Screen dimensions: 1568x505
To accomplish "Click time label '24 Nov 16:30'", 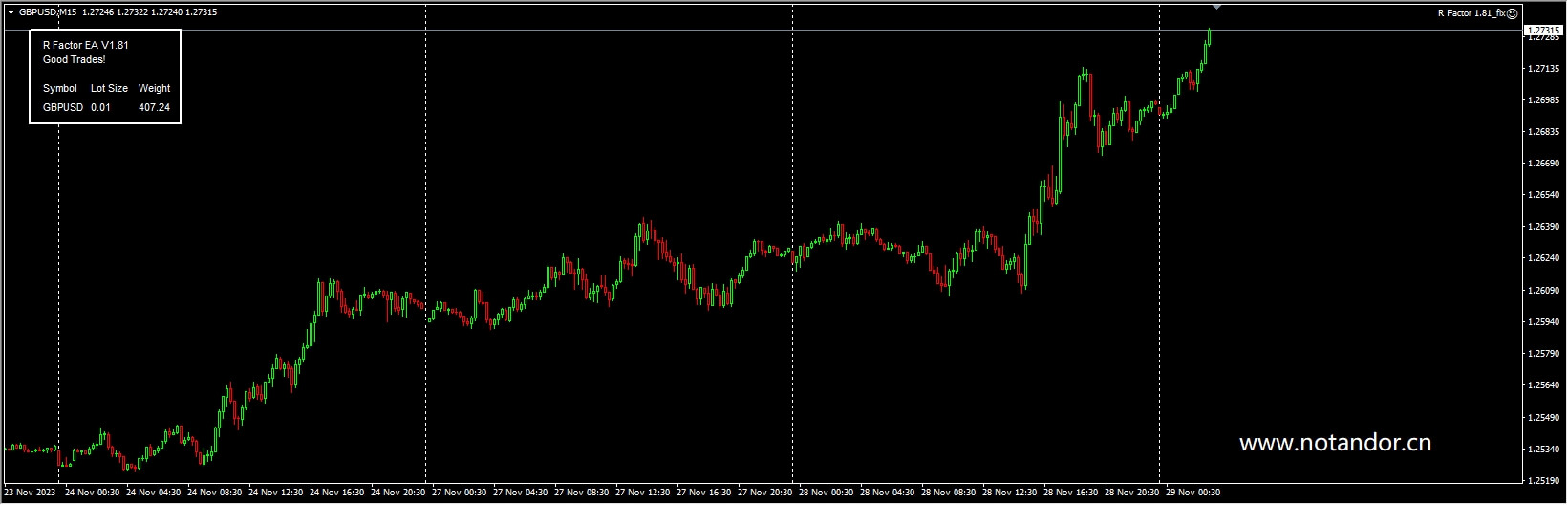I will pyautogui.click(x=336, y=493).
